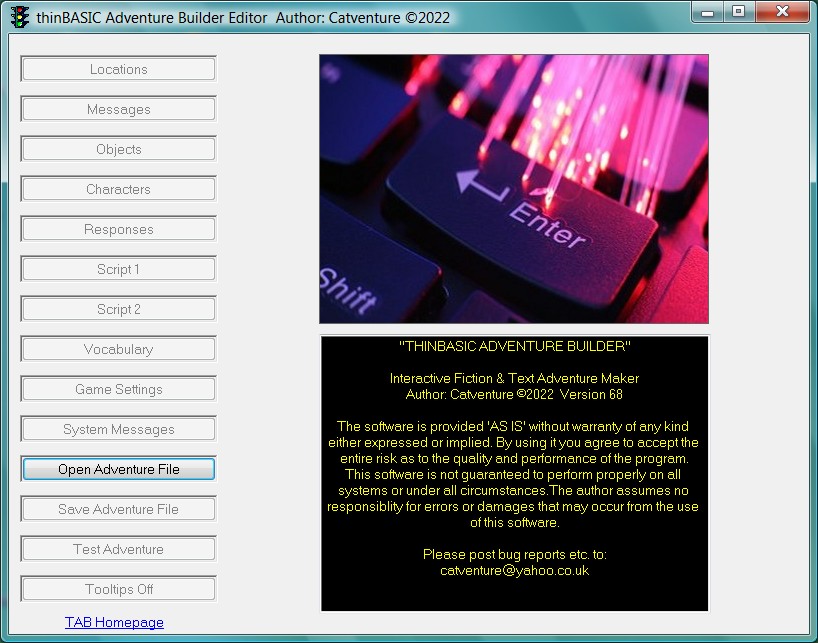The height and width of the screenshot is (643, 818).
Task: Follow the TAB Homepage link
Action: (x=114, y=622)
